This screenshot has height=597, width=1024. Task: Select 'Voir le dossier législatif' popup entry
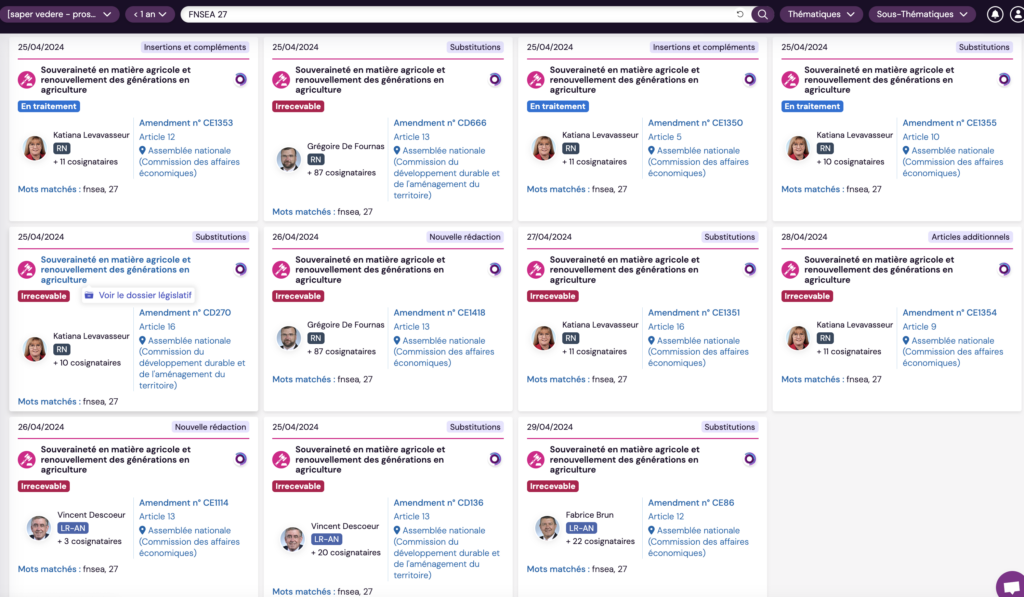(138, 295)
